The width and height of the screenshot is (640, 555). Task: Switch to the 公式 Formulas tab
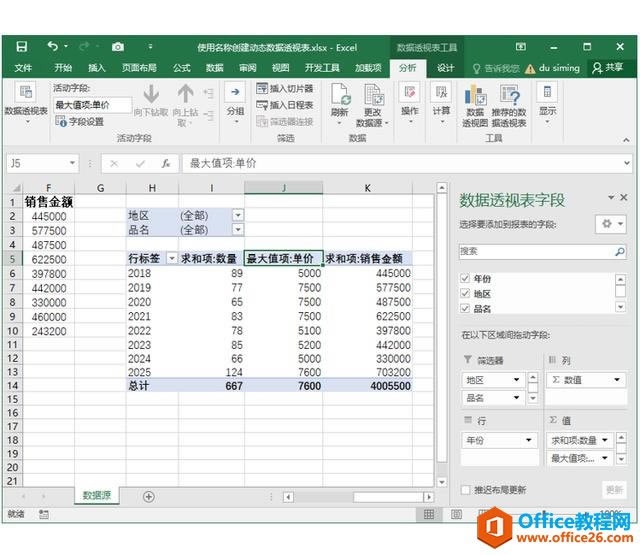pyautogui.click(x=182, y=68)
